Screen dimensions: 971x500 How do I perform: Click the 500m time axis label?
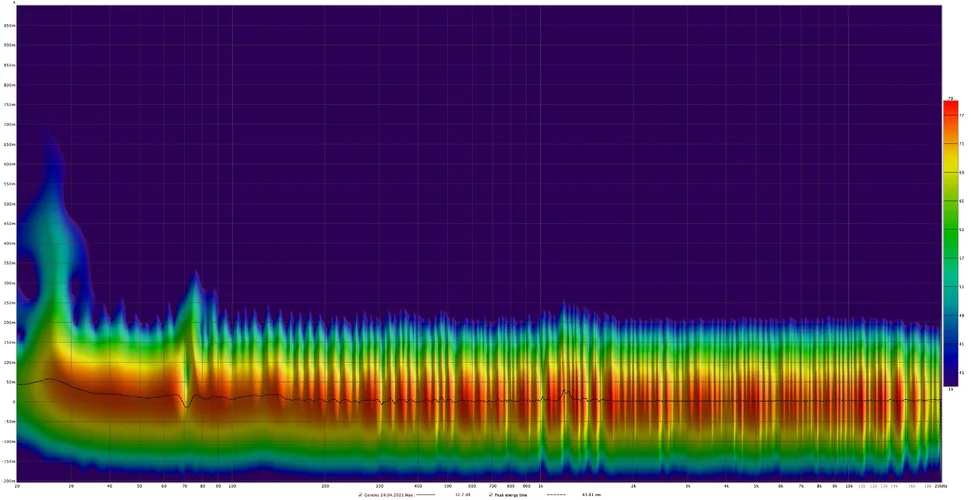[9, 204]
